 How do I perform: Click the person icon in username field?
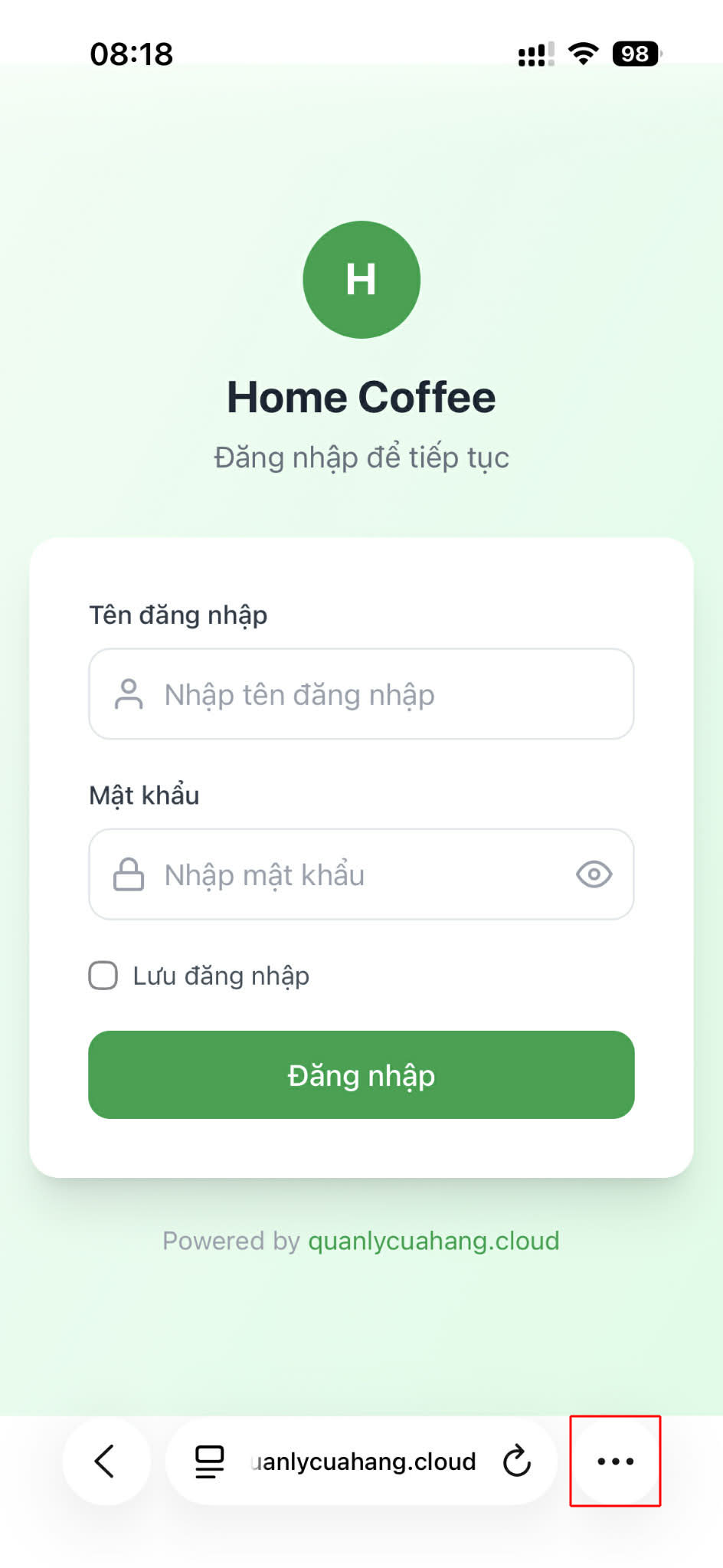click(x=130, y=694)
